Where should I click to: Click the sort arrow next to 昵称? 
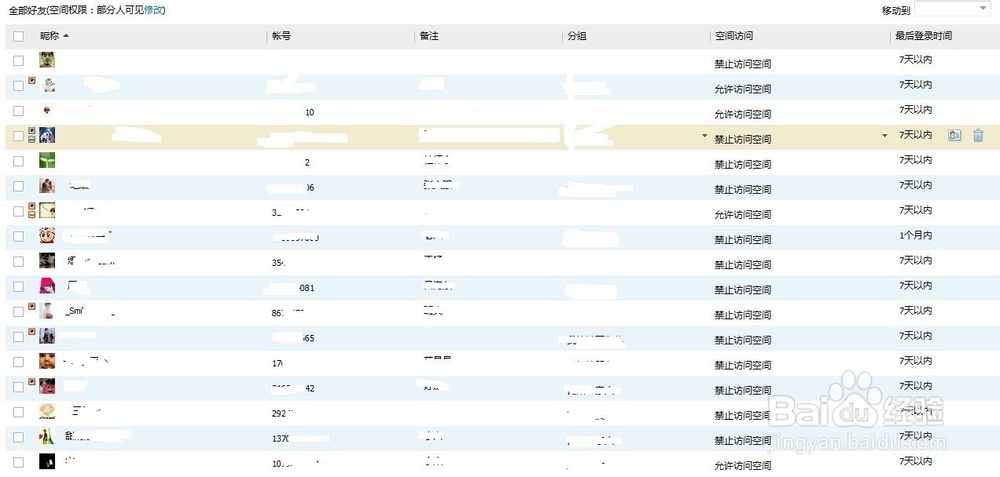[x=66, y=36]
